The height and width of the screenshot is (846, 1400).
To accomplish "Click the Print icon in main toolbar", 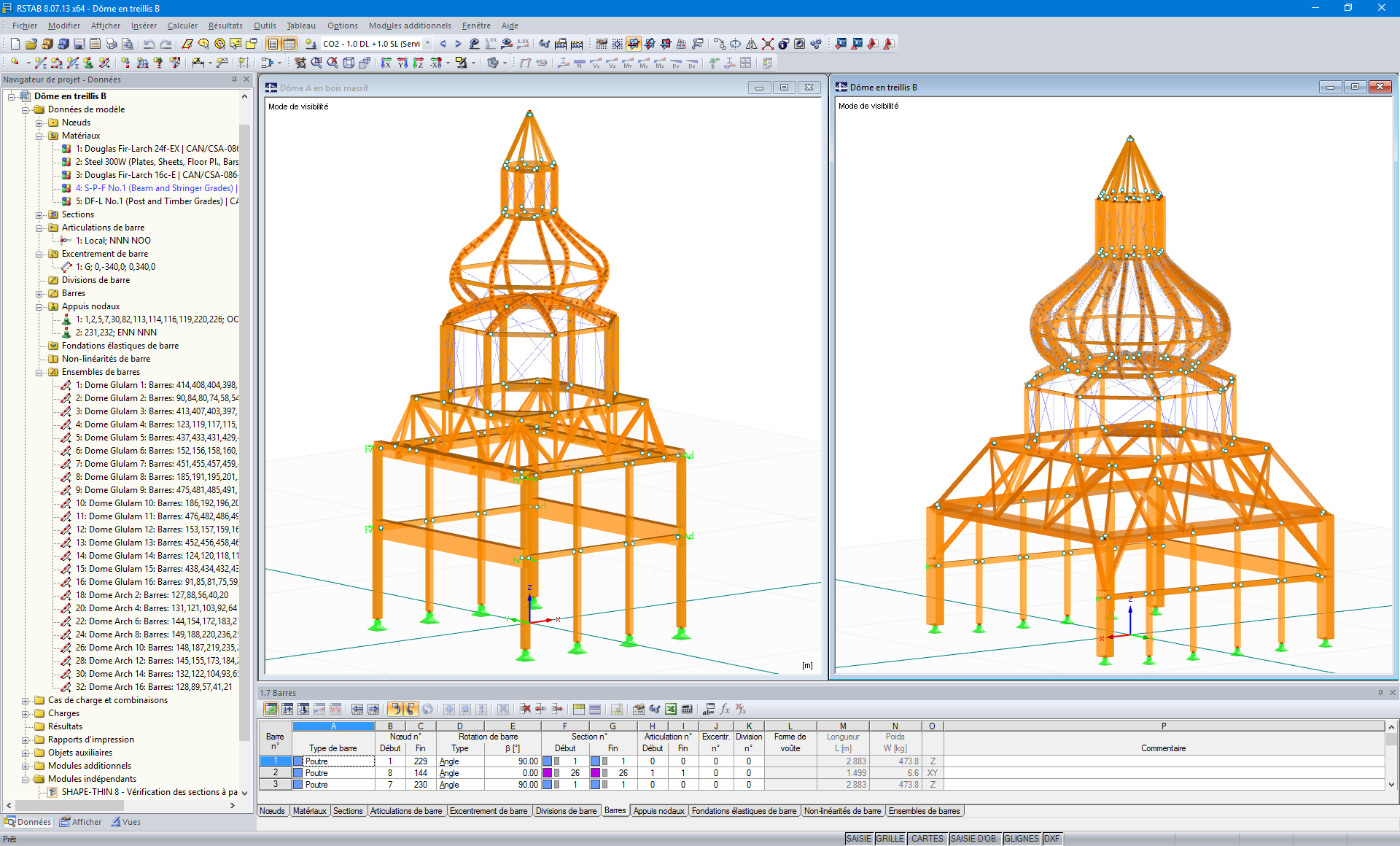I will tap(111, 44).
